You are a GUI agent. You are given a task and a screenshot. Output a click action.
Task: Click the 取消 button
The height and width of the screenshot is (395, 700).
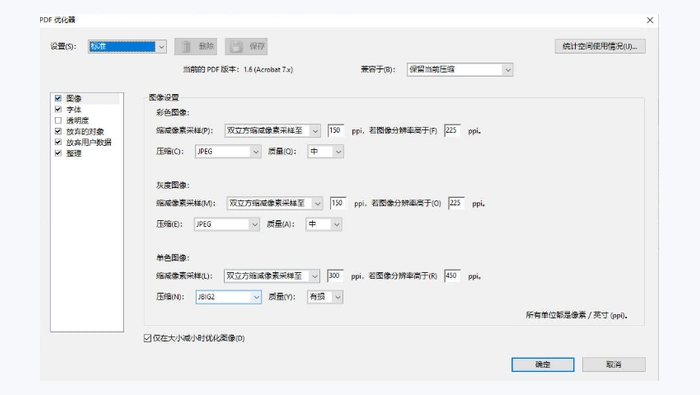(x=614, y=365)
